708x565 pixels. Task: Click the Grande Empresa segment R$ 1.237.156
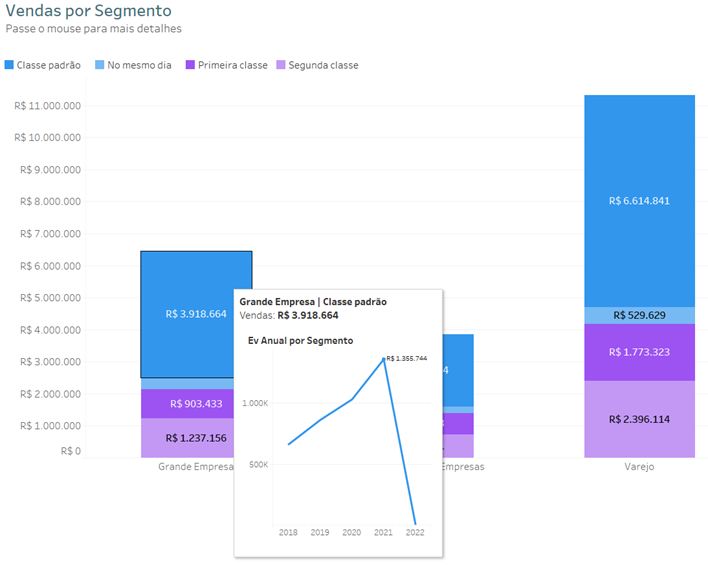(x=187, y=438)
